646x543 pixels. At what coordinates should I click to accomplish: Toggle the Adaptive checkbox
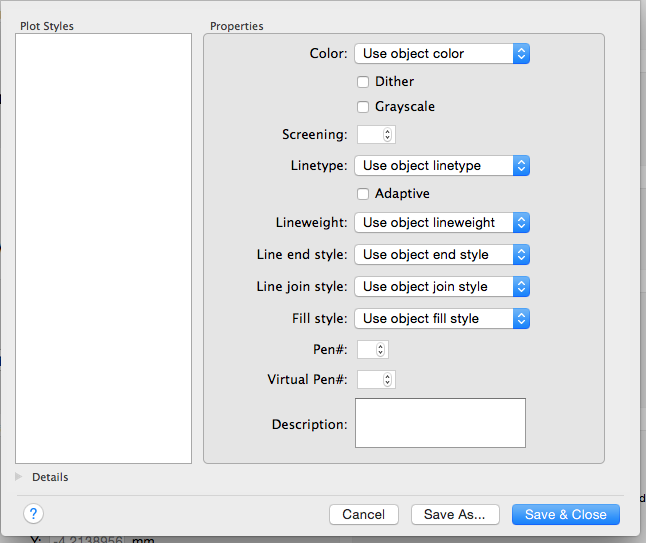[363, 194]
